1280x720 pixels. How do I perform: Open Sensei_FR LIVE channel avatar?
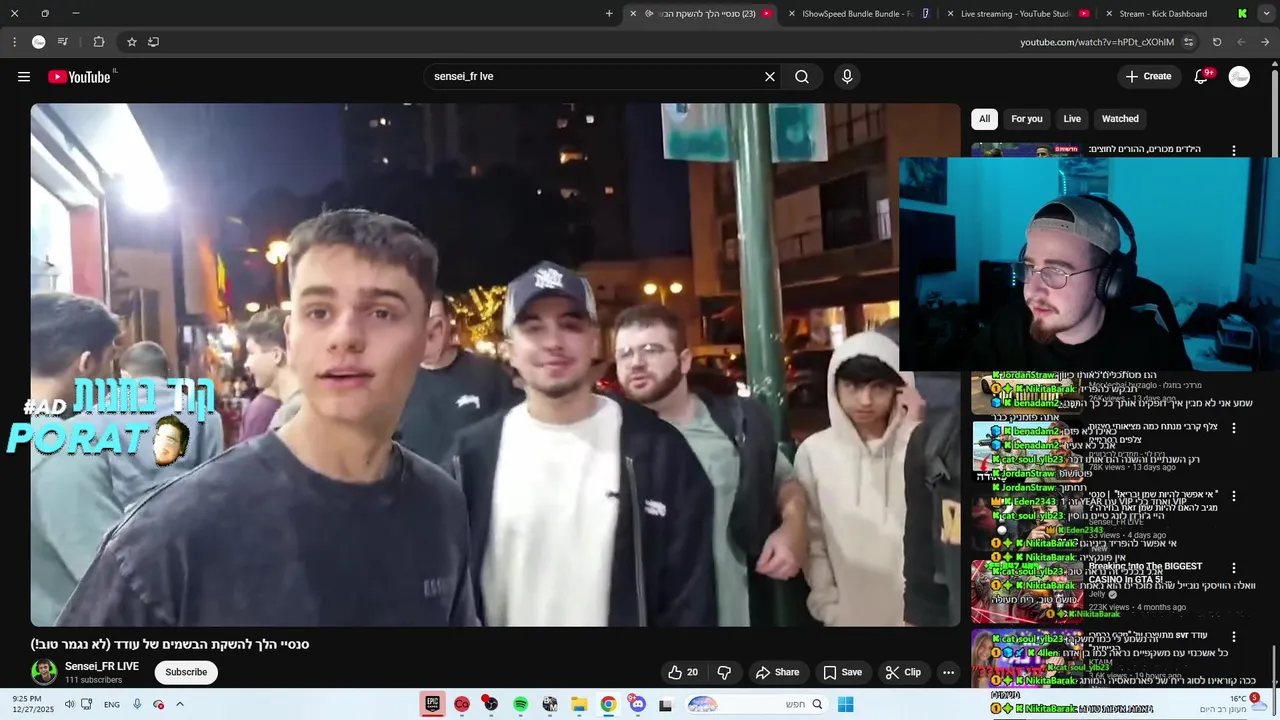[x=44, y=672]
